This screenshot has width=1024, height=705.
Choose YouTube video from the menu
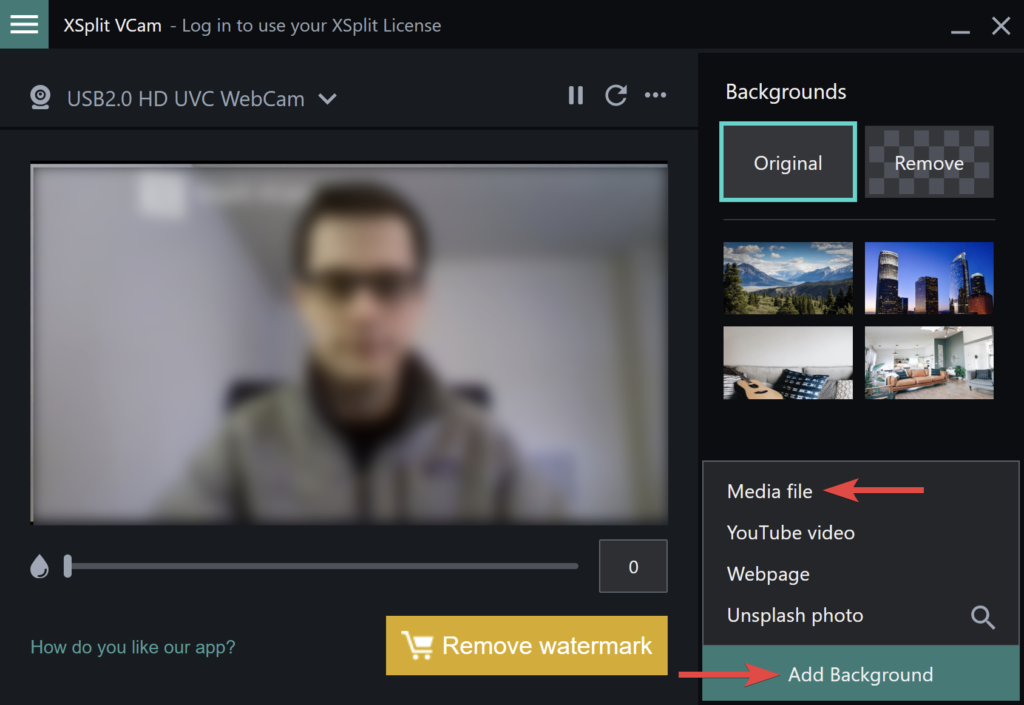pyautogui.click(x=790, y=533)
